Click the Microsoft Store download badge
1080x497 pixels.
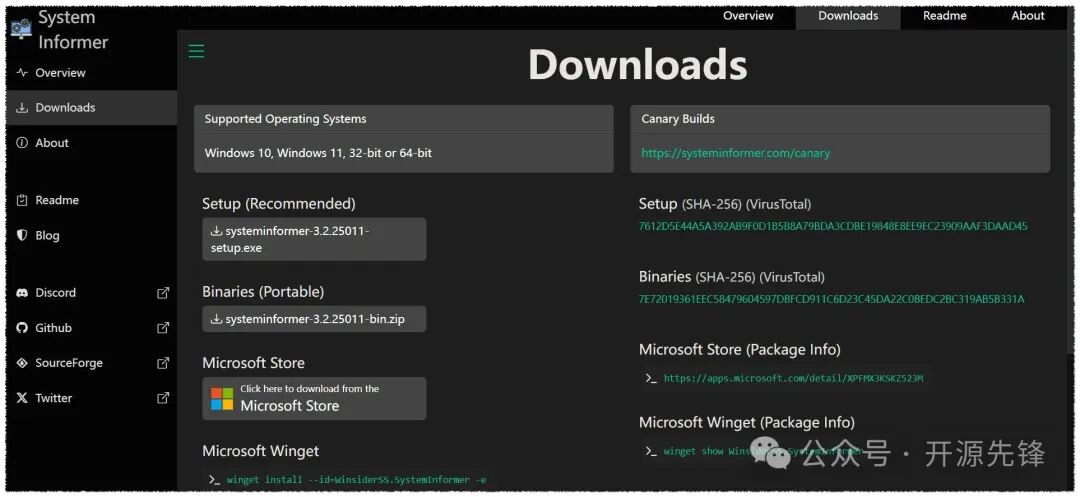[x=313, y=398]
